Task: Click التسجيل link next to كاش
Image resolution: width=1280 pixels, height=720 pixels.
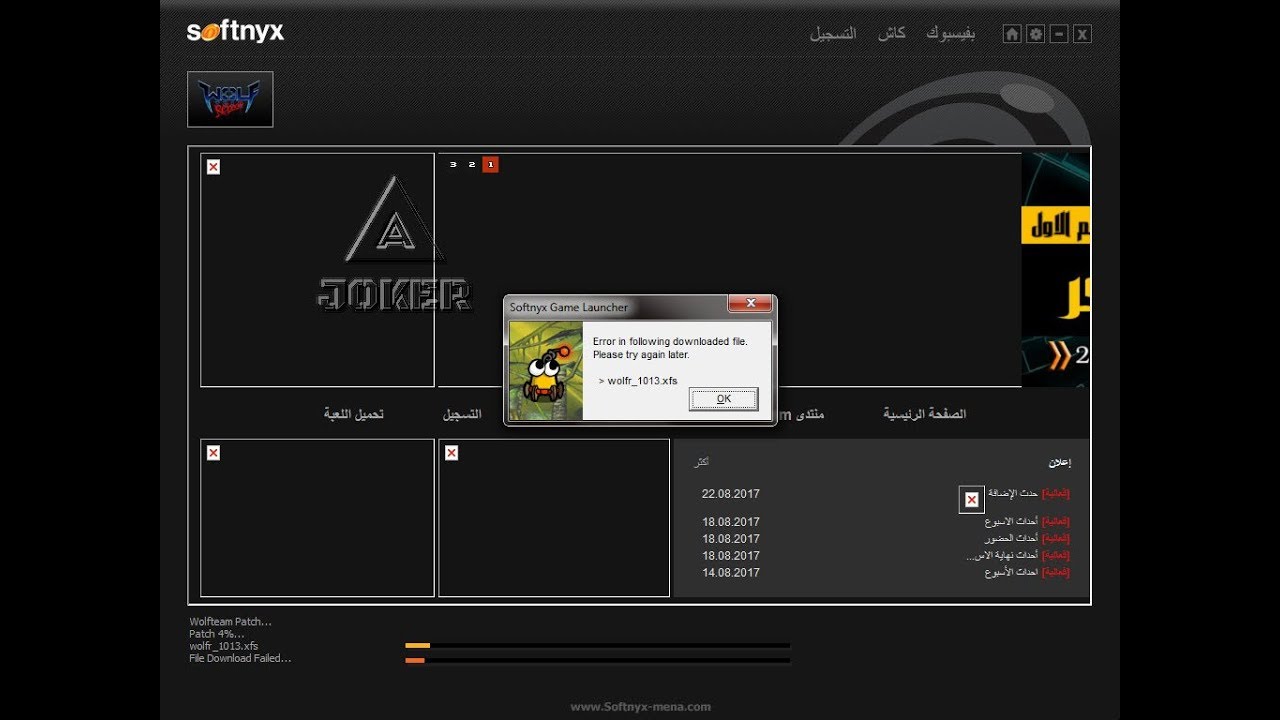Action: (x=833, y=33)
